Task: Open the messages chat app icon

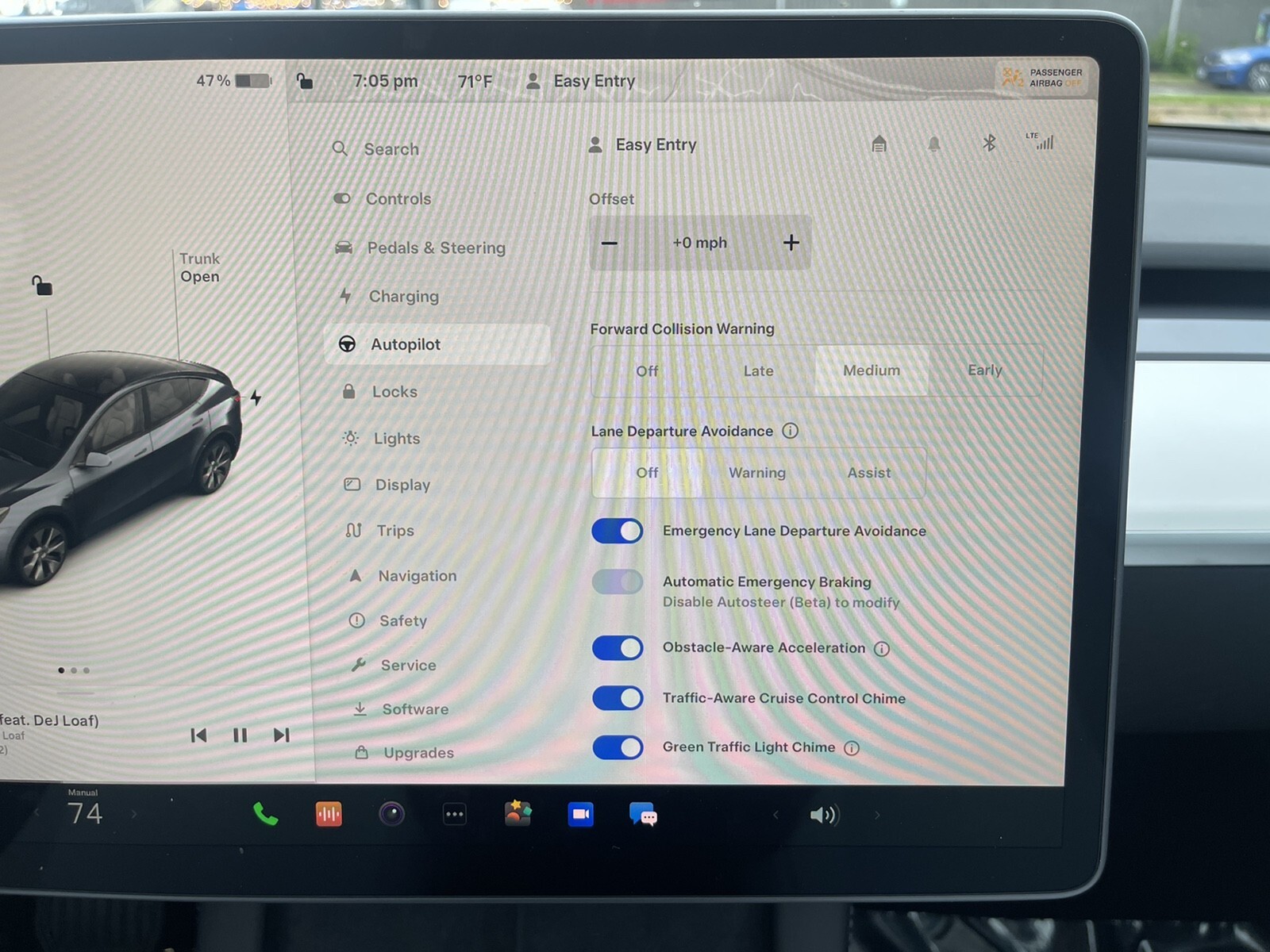Action: tap(643, 815)
